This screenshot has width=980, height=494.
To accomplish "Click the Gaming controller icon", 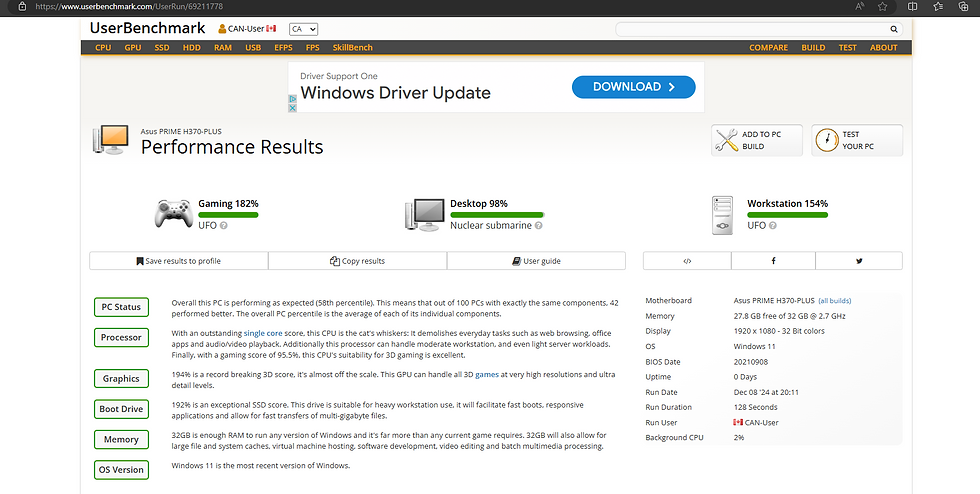I will pyautogui.click(x=173, y=214).
